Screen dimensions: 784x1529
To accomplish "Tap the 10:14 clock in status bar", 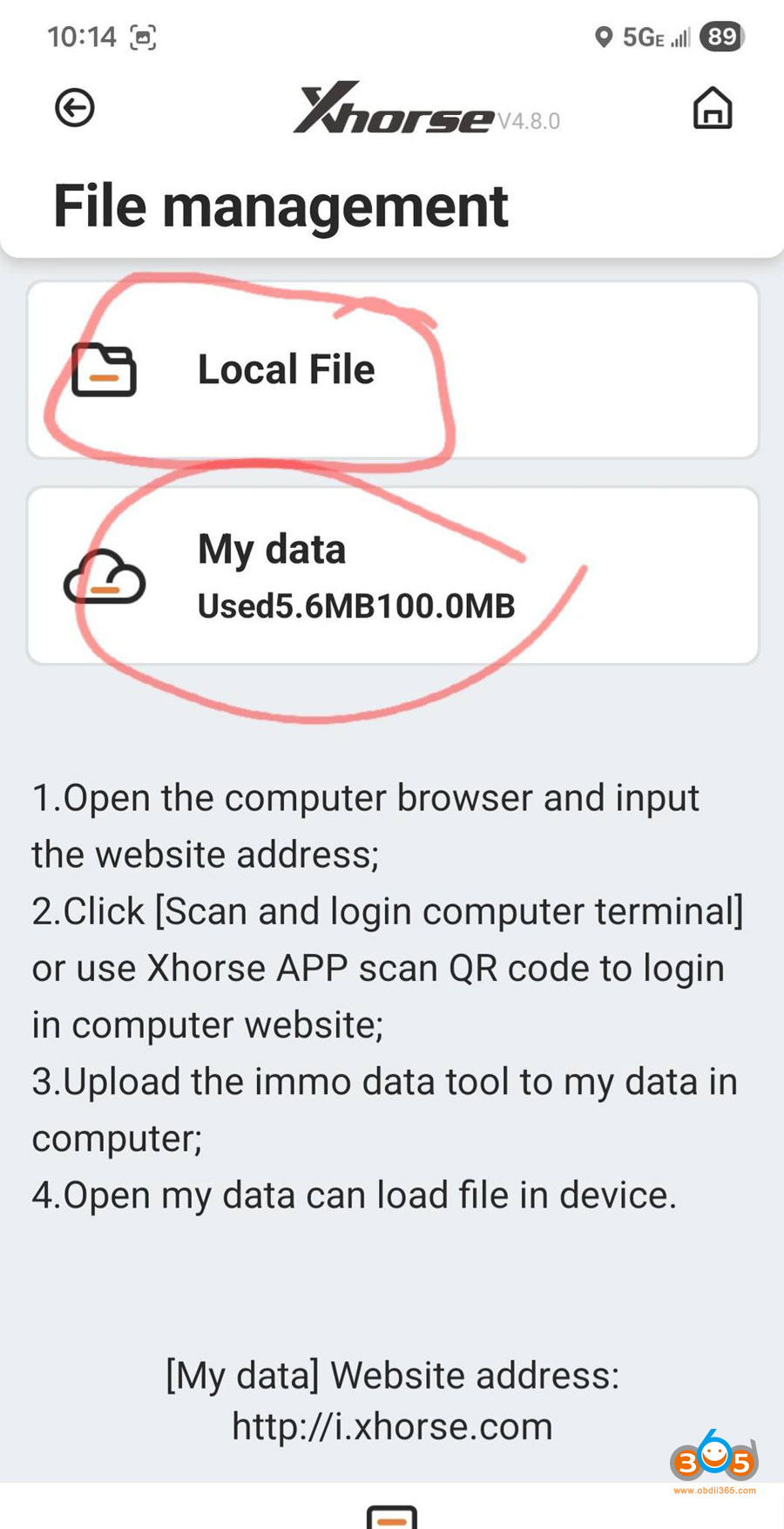I will tap(81, 37).
